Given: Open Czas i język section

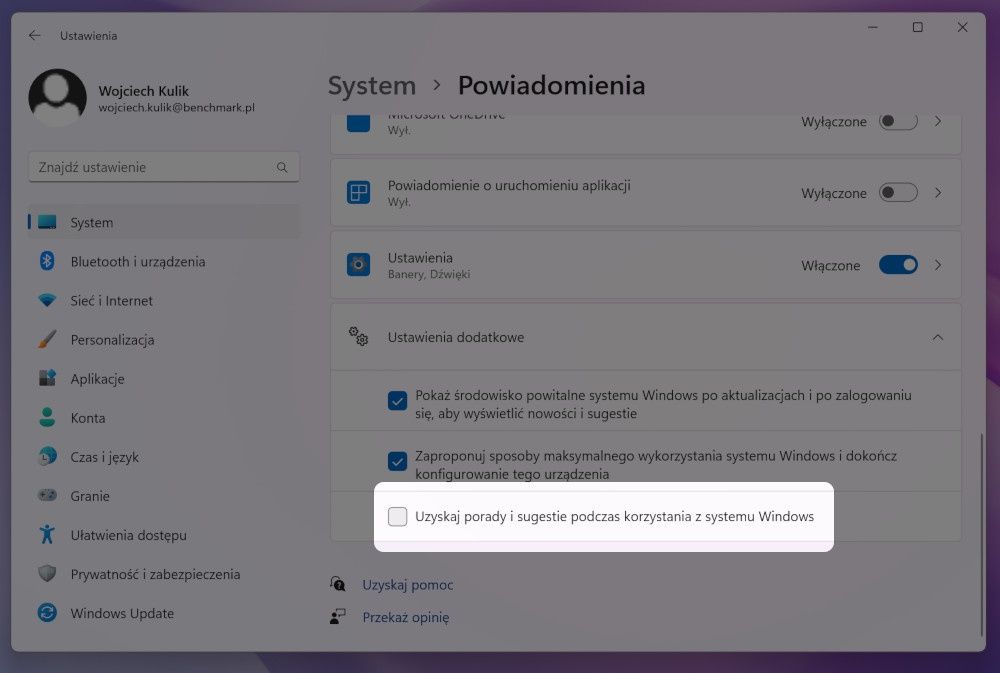Looking at the screenshot, I should (164, 456).
